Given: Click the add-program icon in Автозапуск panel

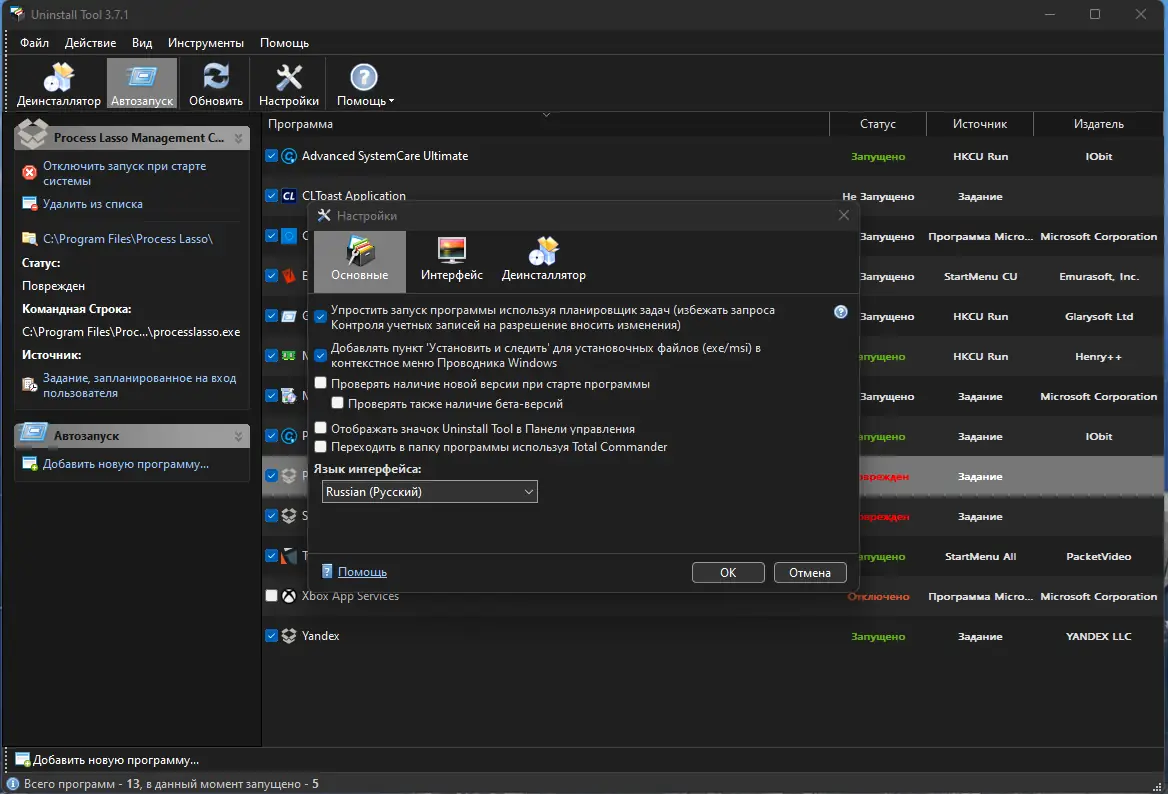Looking at the screenshot, I should (29, 464).
